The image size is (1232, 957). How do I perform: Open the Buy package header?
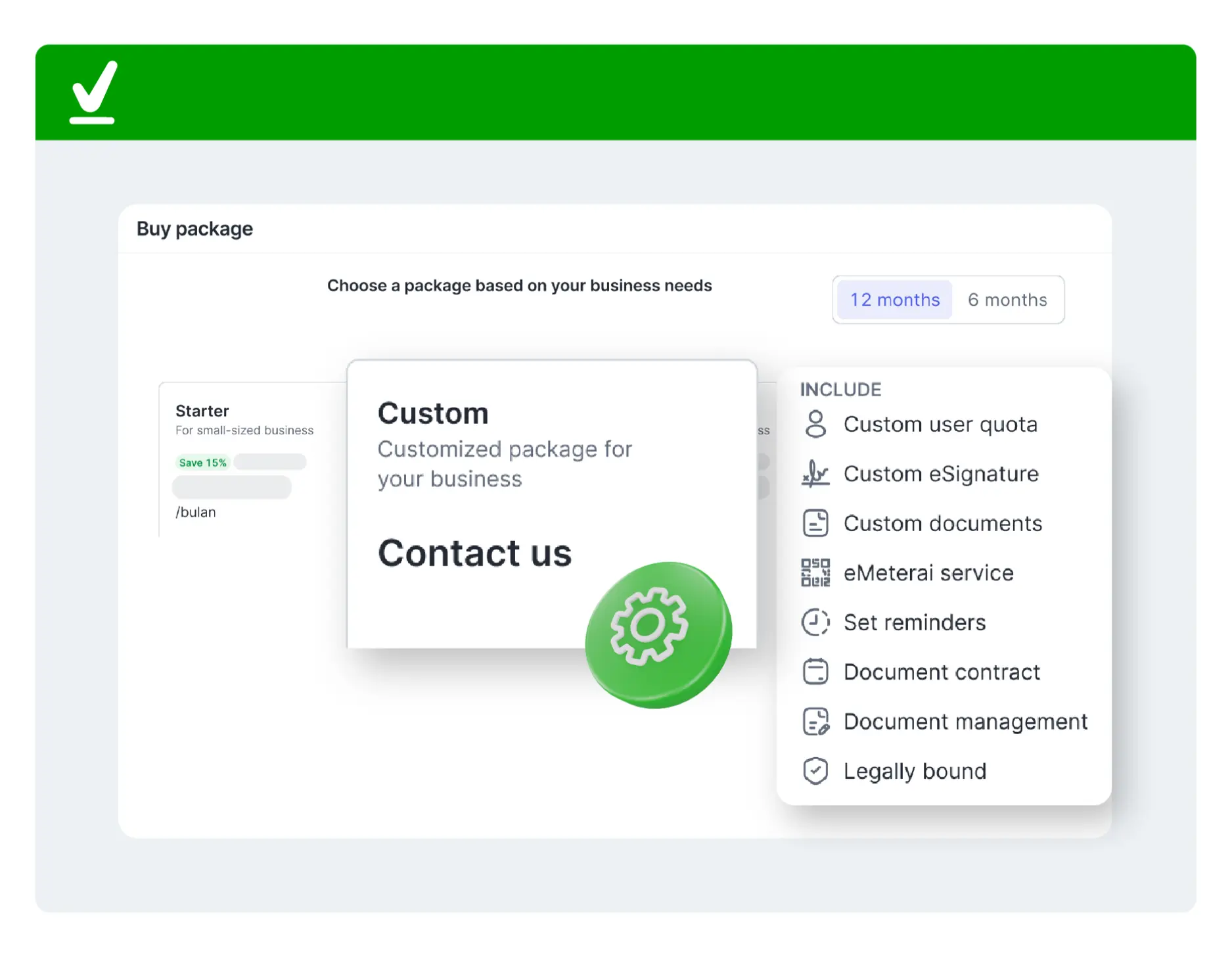click(194, 229)
